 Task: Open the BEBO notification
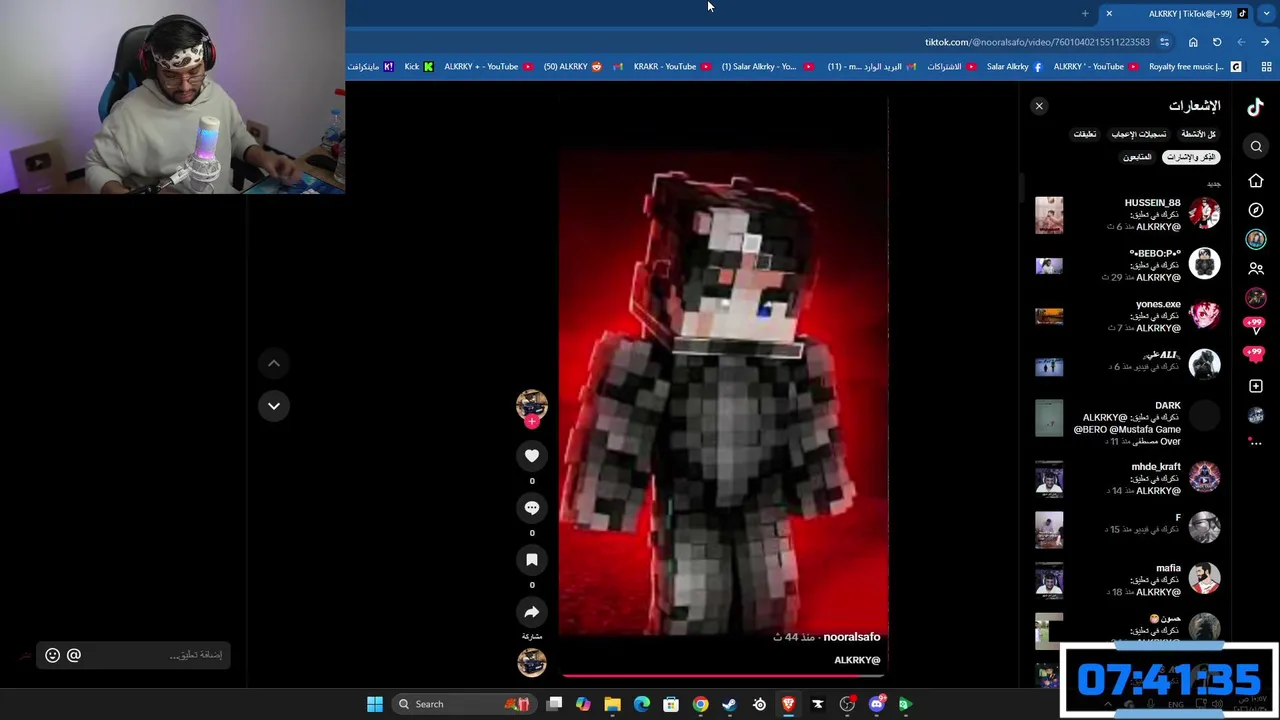click(1128, 265)
